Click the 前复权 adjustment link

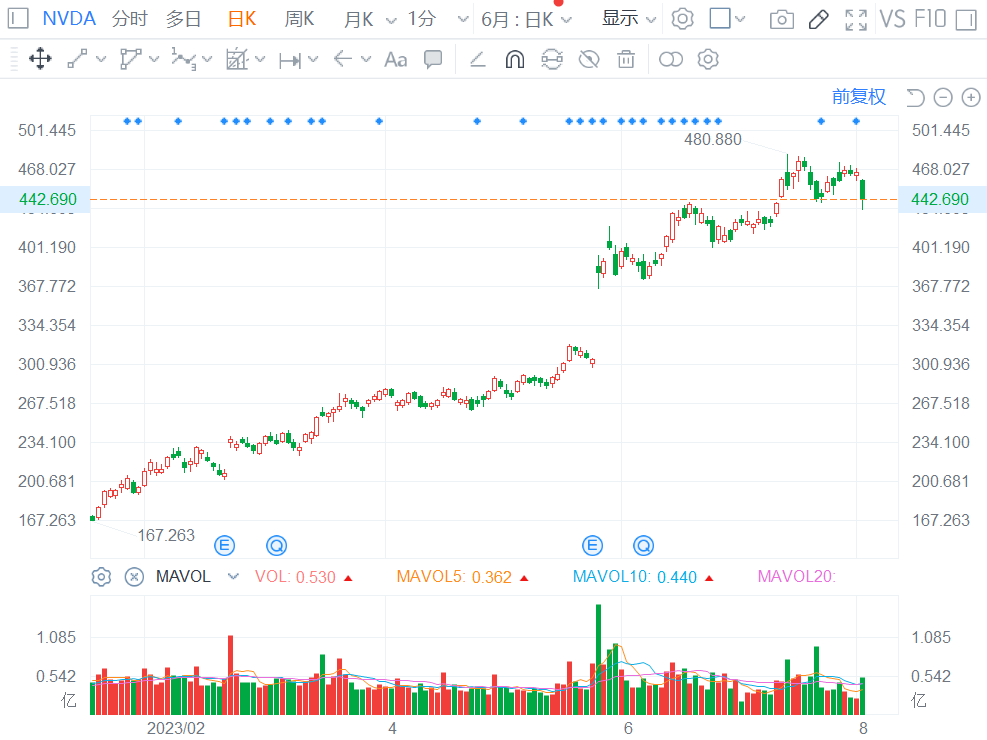click(x=859, y=97)
